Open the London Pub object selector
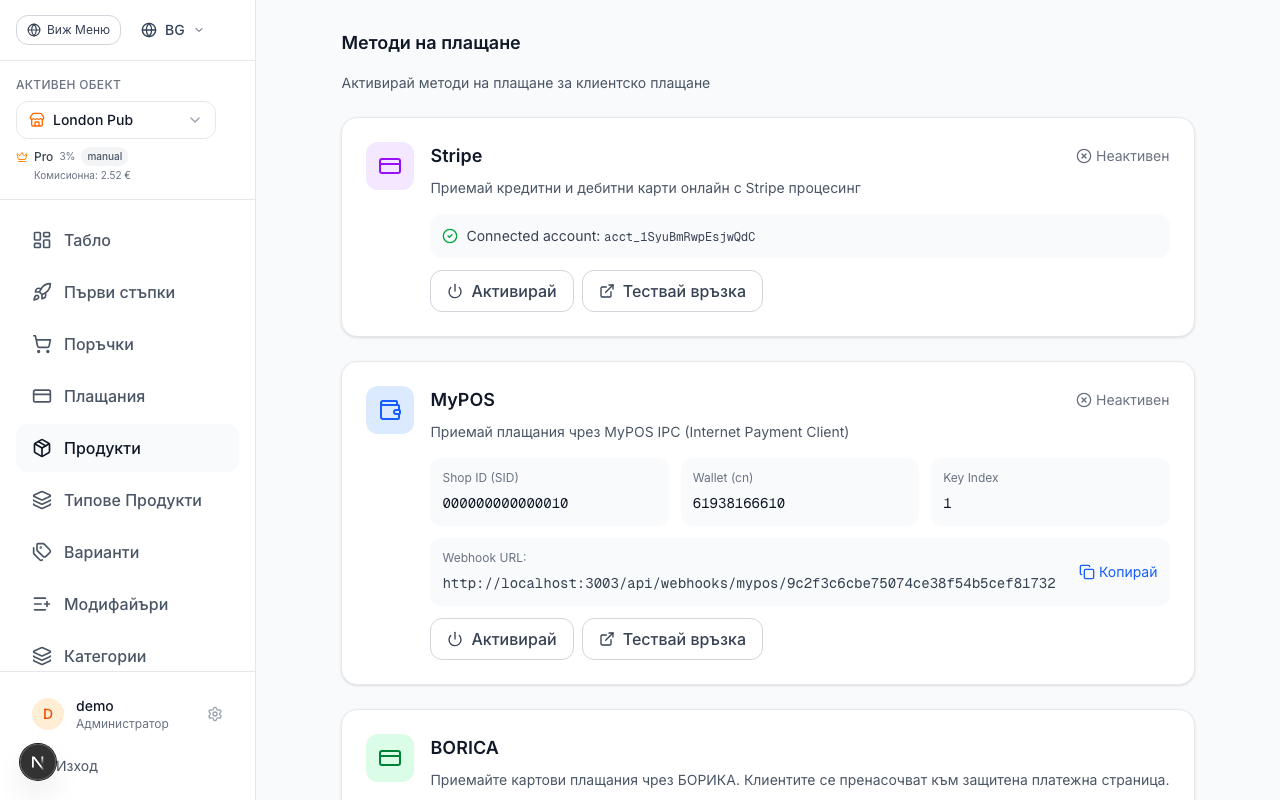The width and height of the screenshot is (1280, 800). point(115,120)
